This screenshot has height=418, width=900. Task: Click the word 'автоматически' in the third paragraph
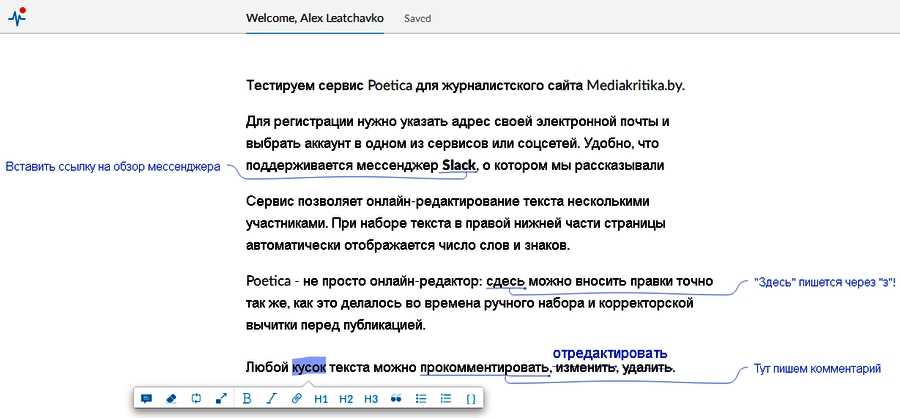[x=293, y=246]
